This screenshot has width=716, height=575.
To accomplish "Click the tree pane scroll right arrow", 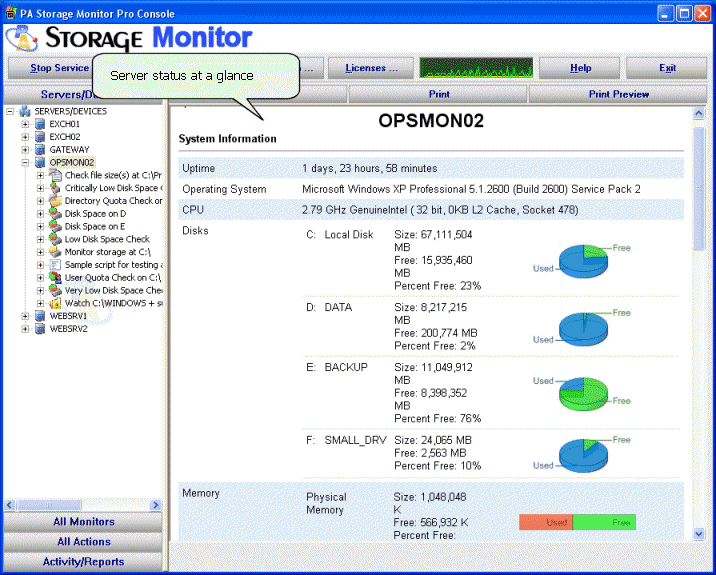I will click(156, 505).
